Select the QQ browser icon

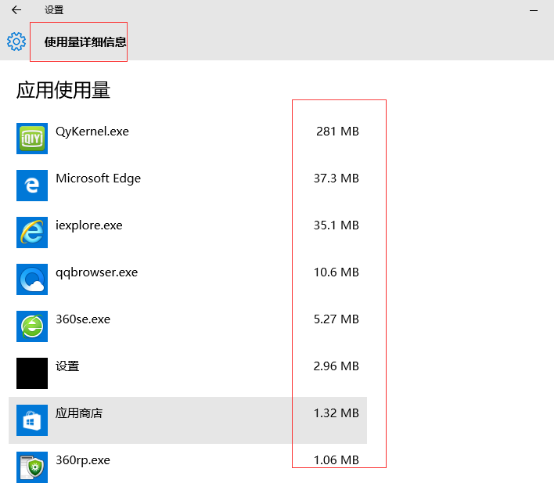[32, 279]
